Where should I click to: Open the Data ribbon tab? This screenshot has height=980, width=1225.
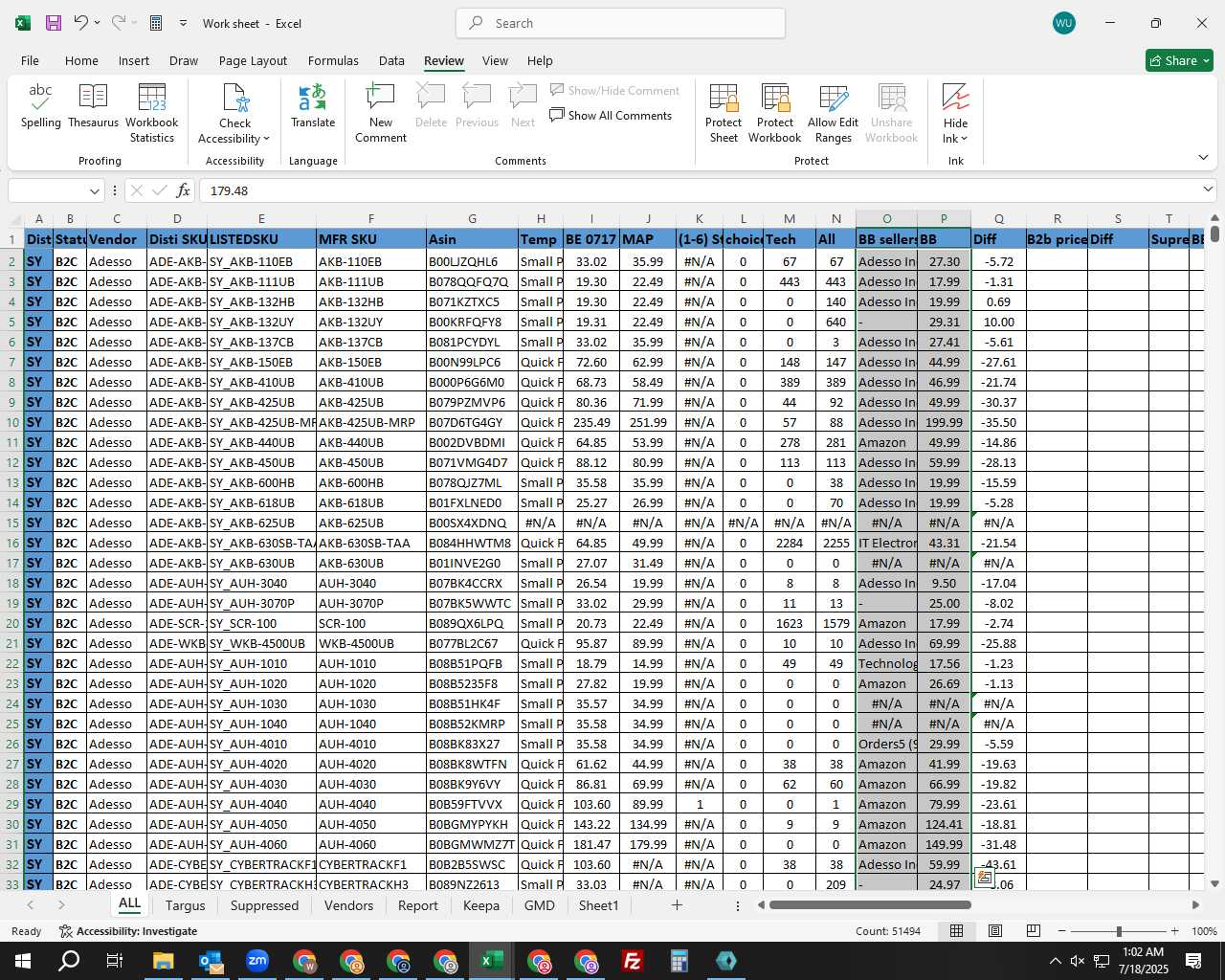(391, 60)
